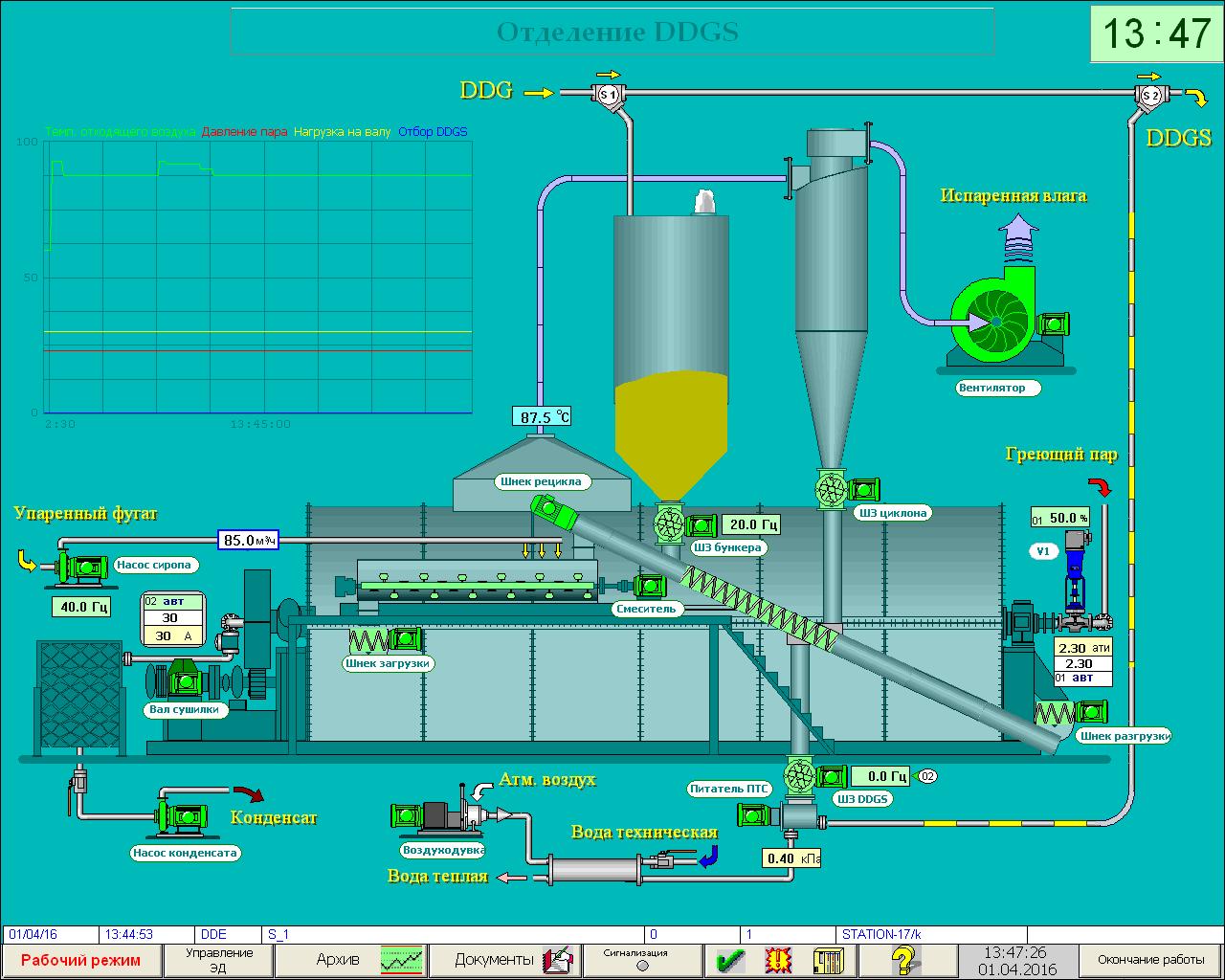Click the yellow controller cabinet icon
The height and width of the screenshot is (980, 1225).
pos(828,959)
